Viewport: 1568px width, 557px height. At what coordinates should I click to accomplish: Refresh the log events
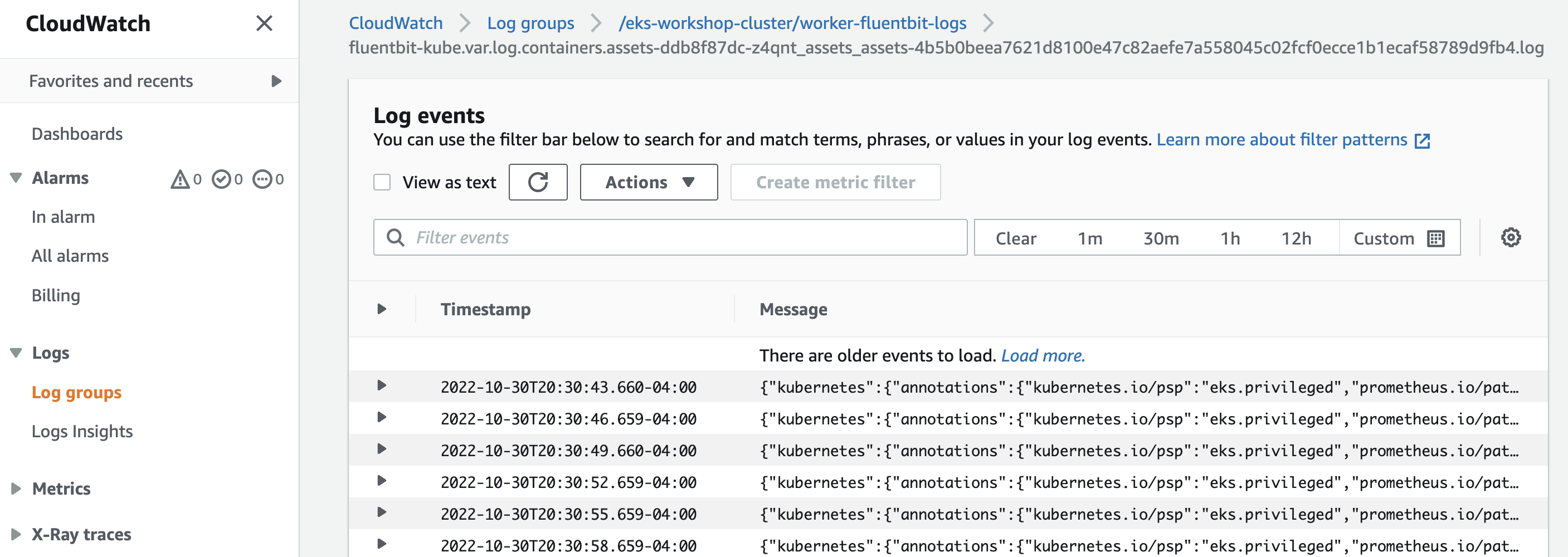click(538, 182)
